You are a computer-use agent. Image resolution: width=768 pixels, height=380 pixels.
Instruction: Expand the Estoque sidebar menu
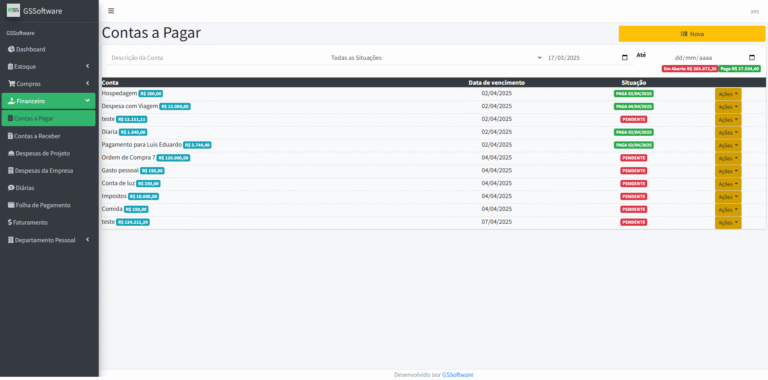pos(48,67)
